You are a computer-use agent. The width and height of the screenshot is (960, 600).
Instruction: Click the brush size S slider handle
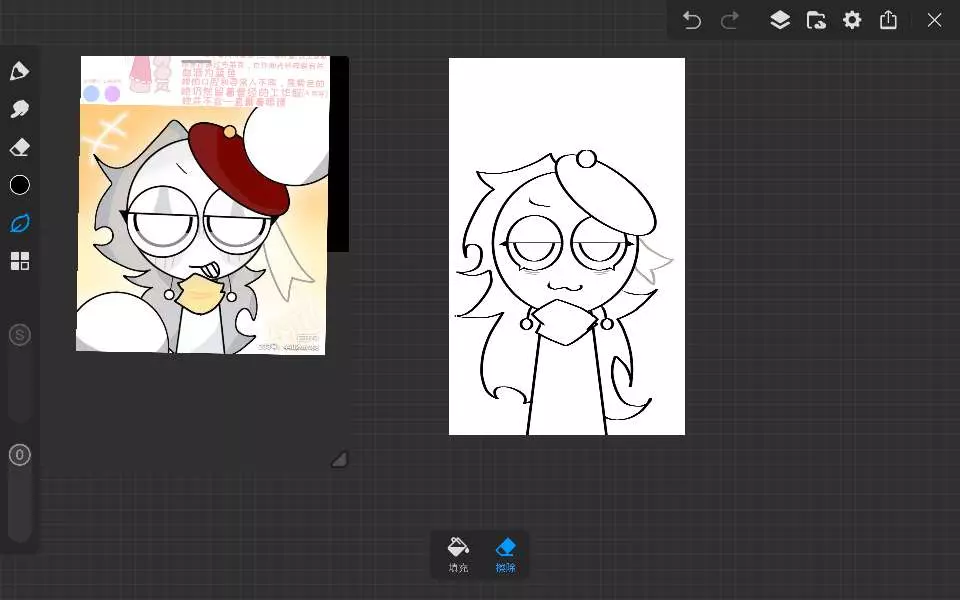(x=19, y=335)
